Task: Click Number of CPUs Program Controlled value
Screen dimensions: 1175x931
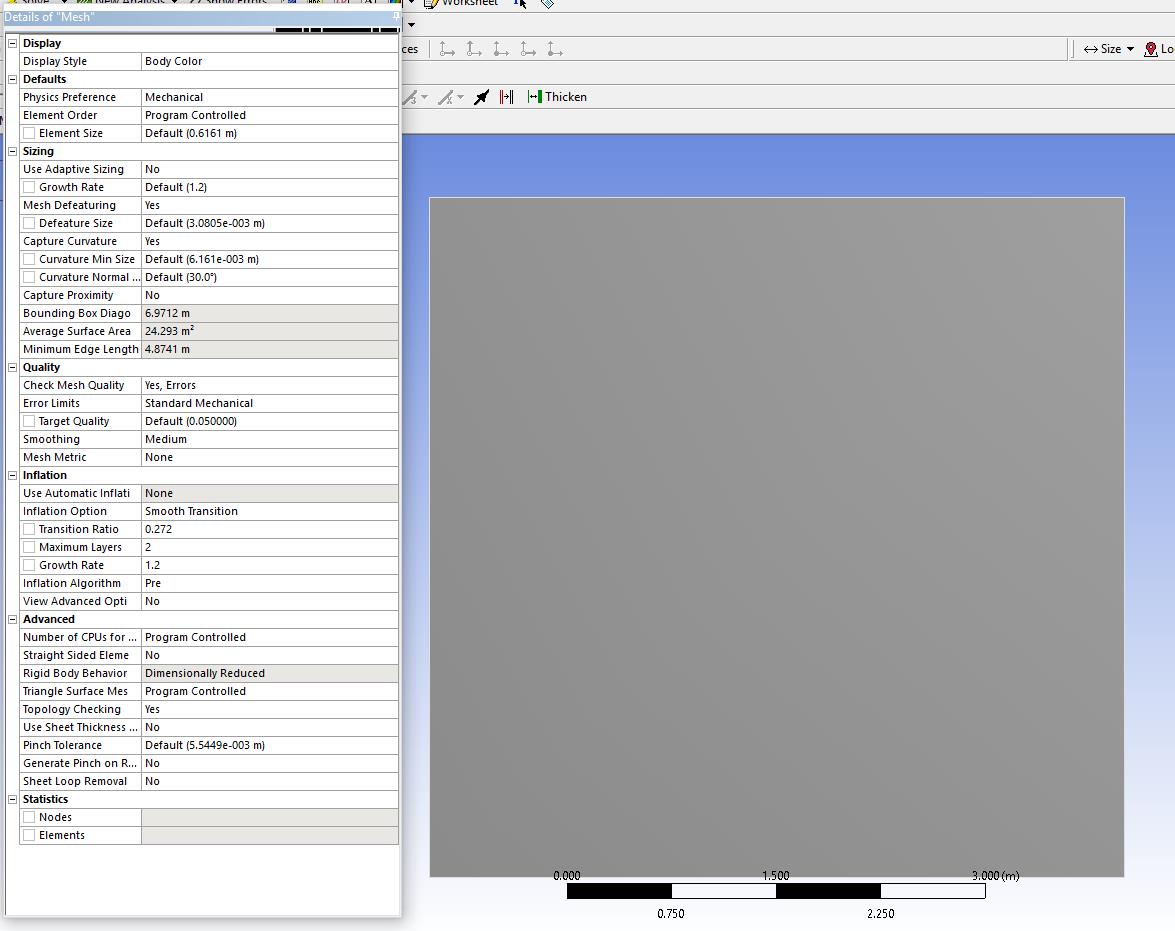Action: 270,637
